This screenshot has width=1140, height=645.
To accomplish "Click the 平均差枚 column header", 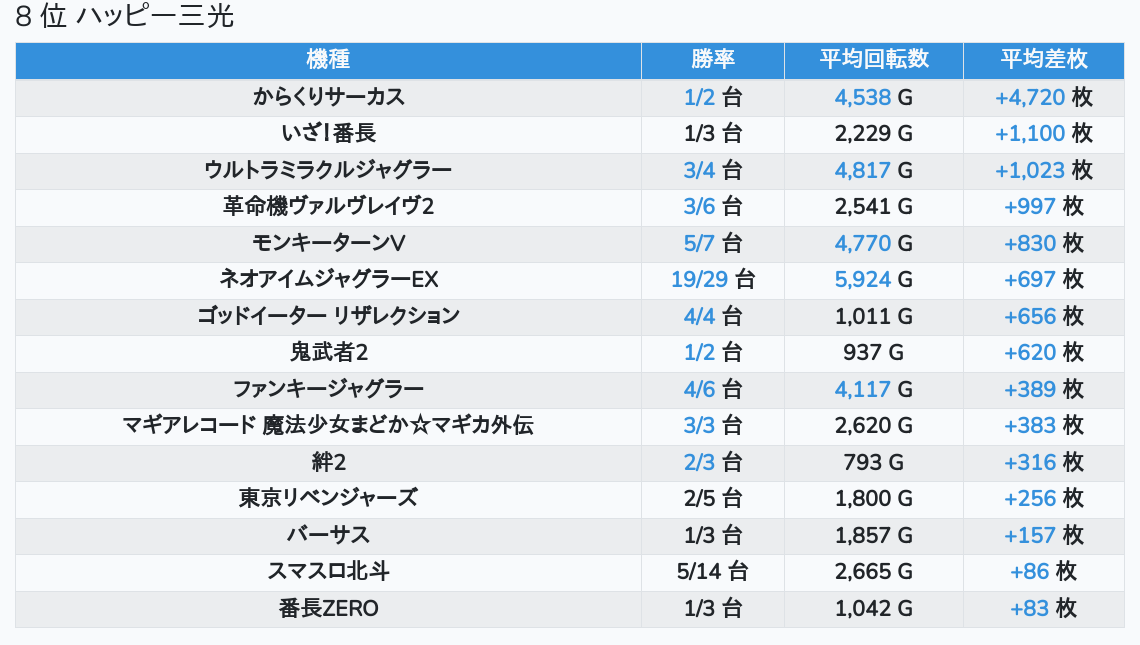I will [x=1043, y=60].
